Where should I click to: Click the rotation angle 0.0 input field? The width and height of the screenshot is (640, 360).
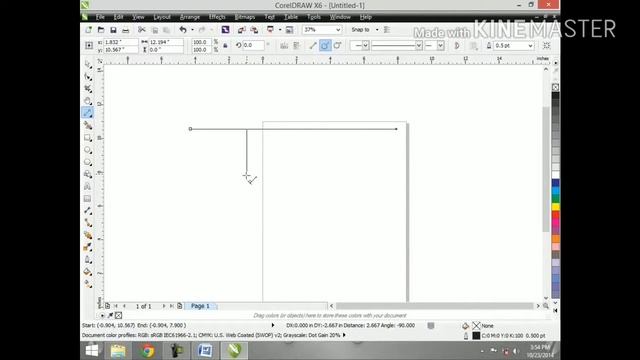click(x=254, y=45)
